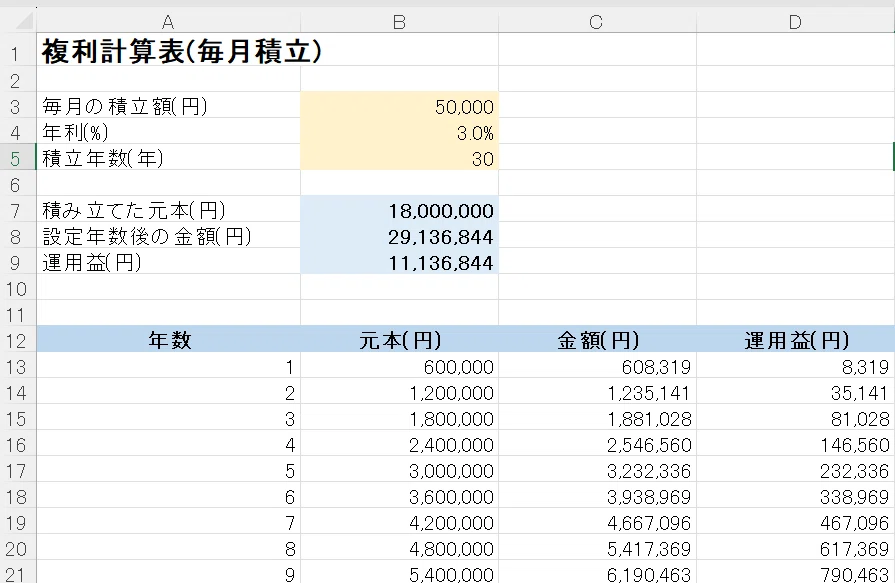Viewport: 895px width, 583px height.
Task: Click the cell with amount 5,417,369
Action: click(x=597, y=548)
